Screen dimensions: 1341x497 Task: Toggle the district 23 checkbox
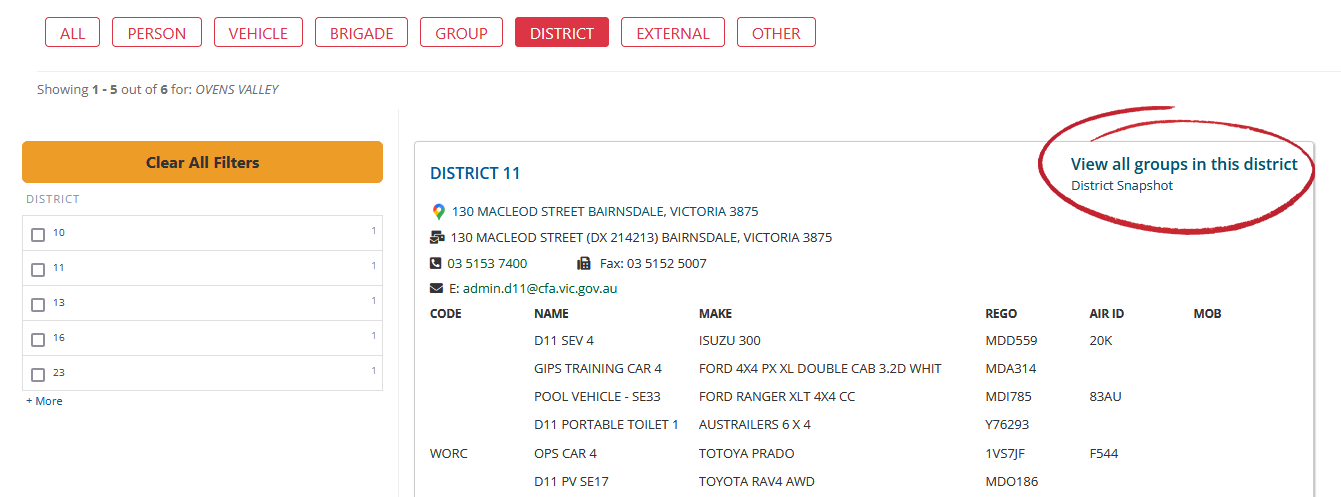[38, 375]
